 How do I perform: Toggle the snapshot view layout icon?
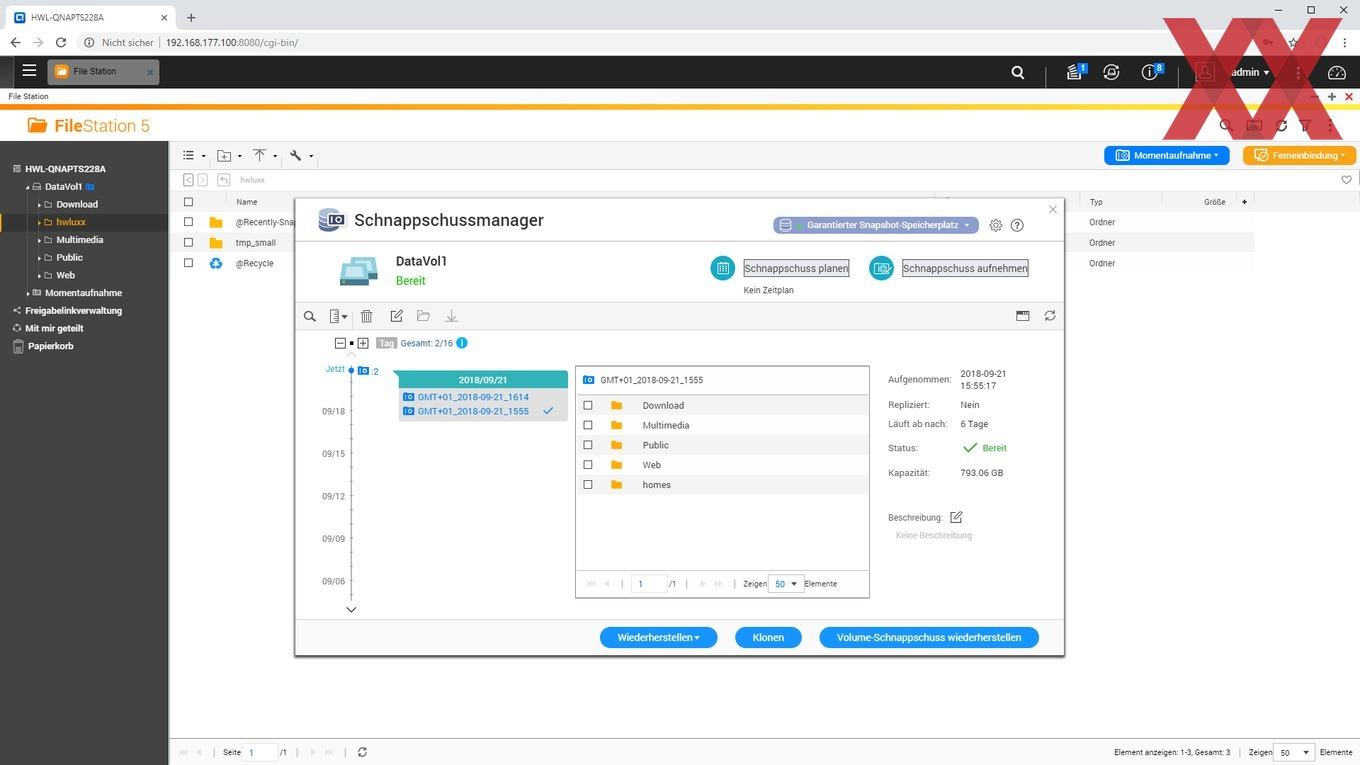point(1022,316)
